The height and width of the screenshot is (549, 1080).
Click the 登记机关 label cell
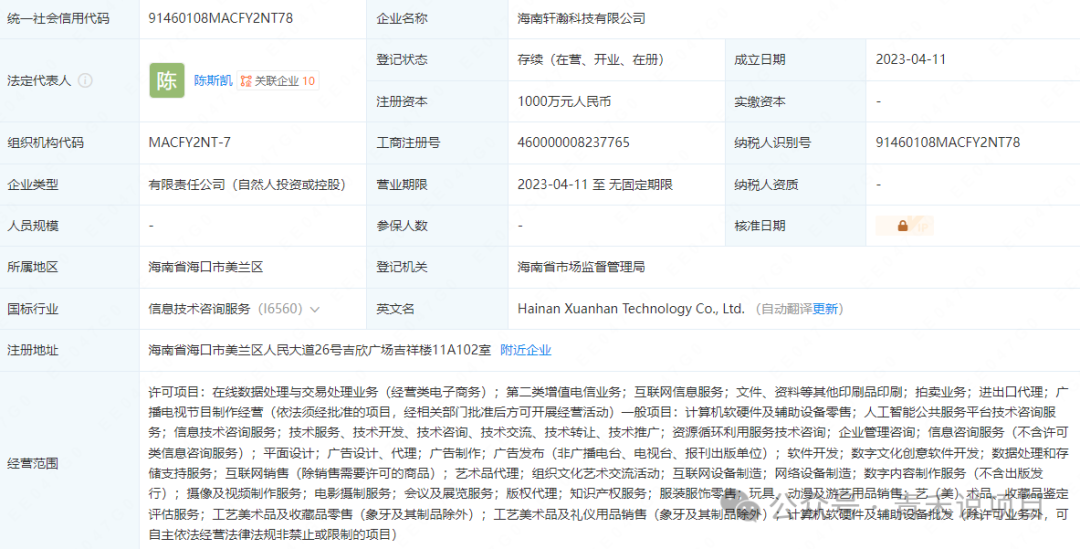click(437, 267)
